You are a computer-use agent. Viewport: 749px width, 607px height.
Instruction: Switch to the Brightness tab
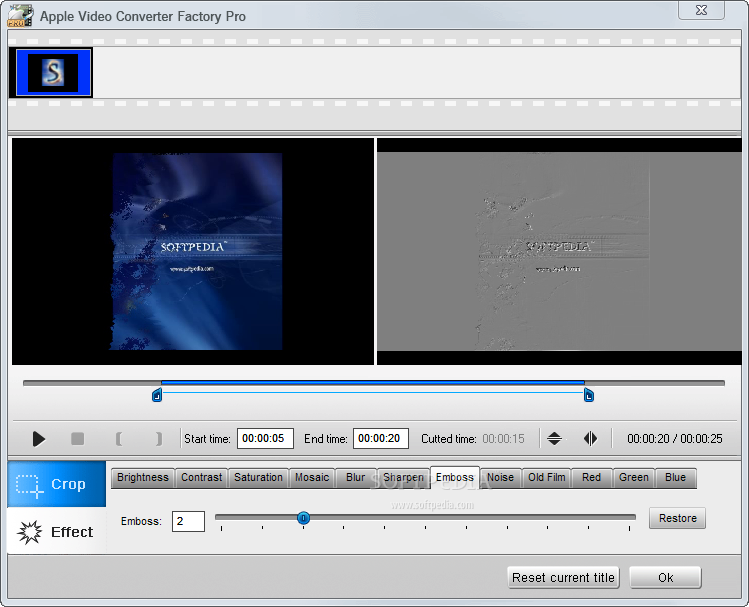[x=143, y=478]
